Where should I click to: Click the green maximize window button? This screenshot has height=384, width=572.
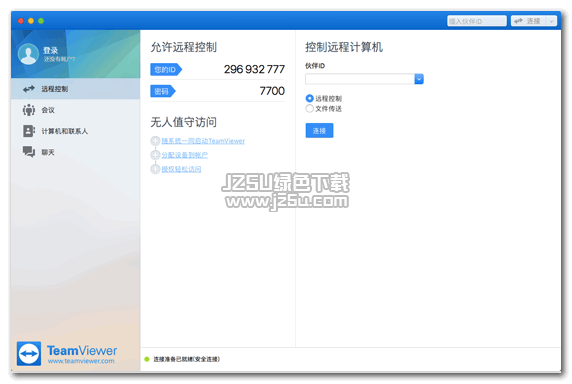point(41,21)
